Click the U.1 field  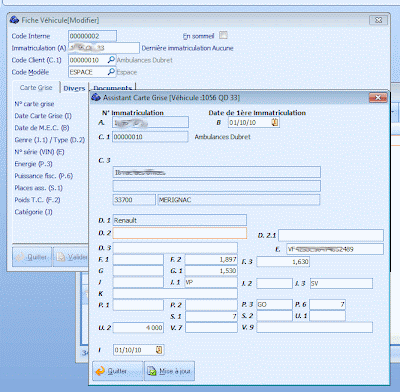click(x=327, y=316)
